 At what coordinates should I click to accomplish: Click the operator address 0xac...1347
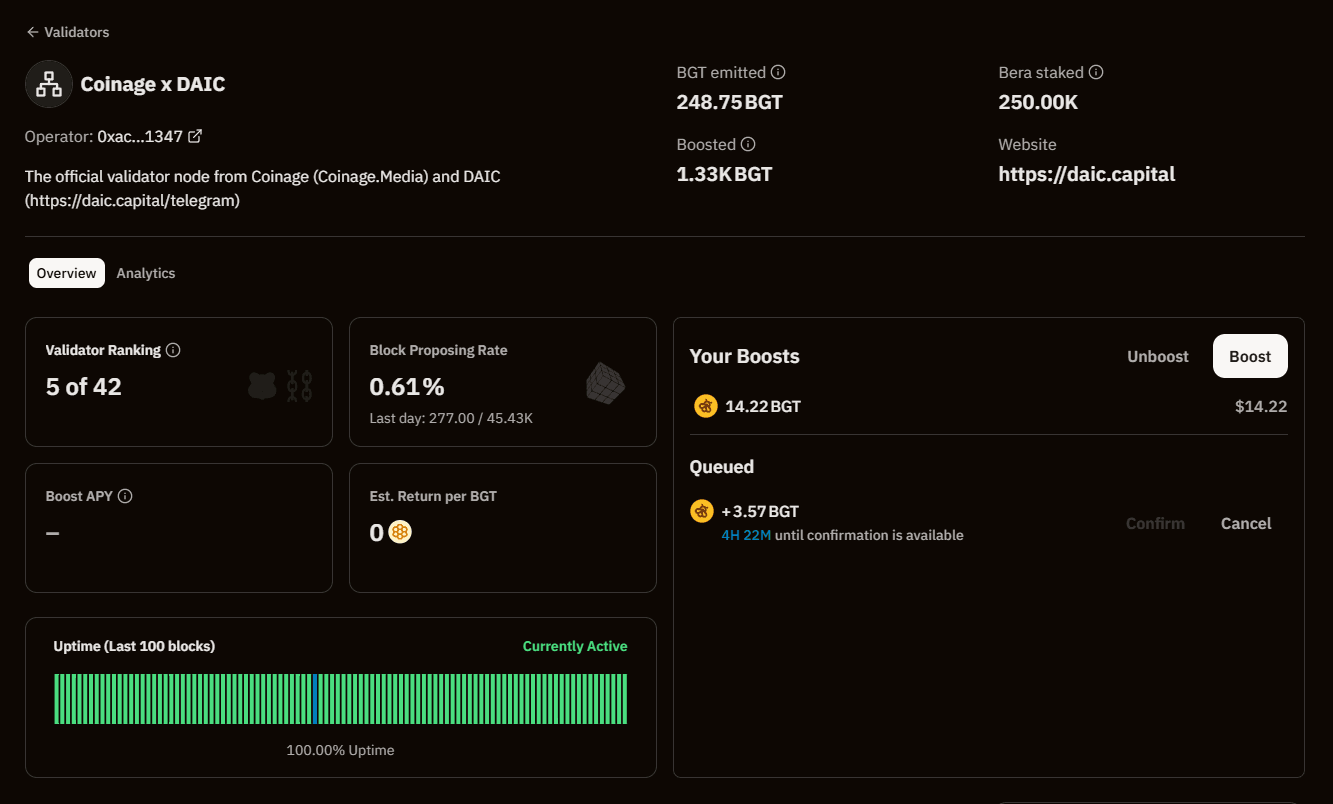140,136
